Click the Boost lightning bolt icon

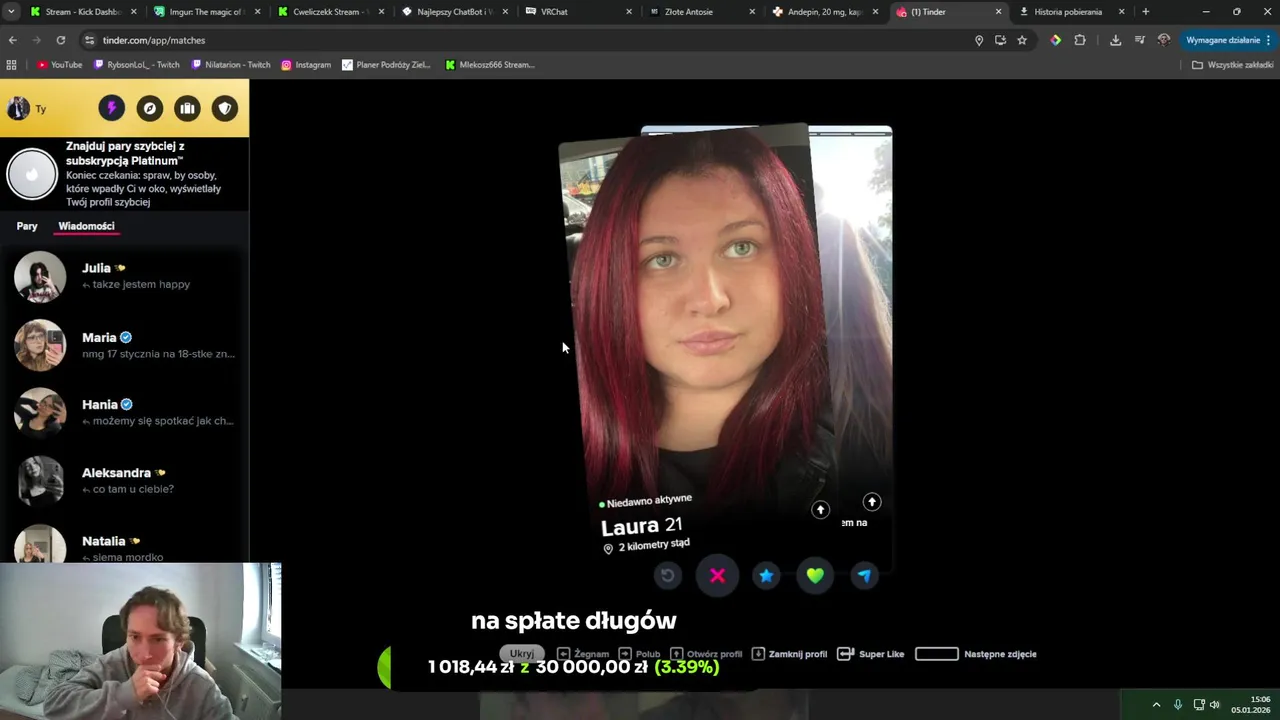click(x=111, y=108)
